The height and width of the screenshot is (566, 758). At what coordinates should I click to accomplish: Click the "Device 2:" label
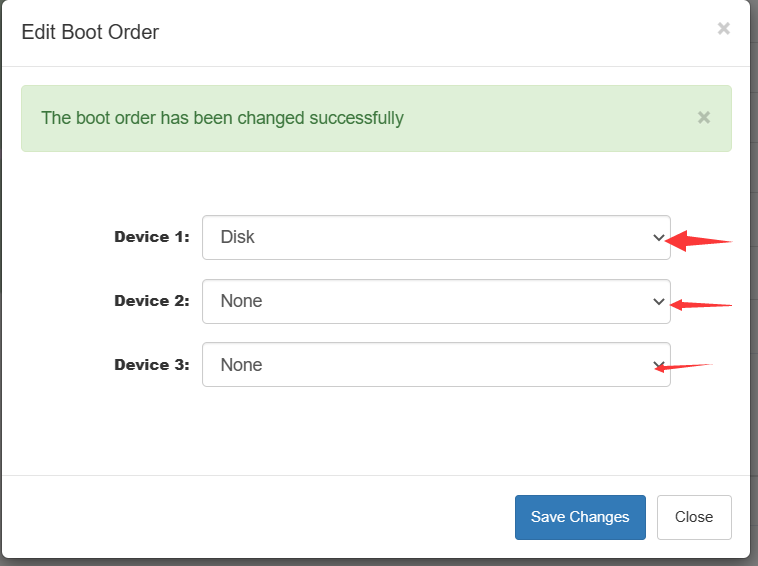pos(151,301)
